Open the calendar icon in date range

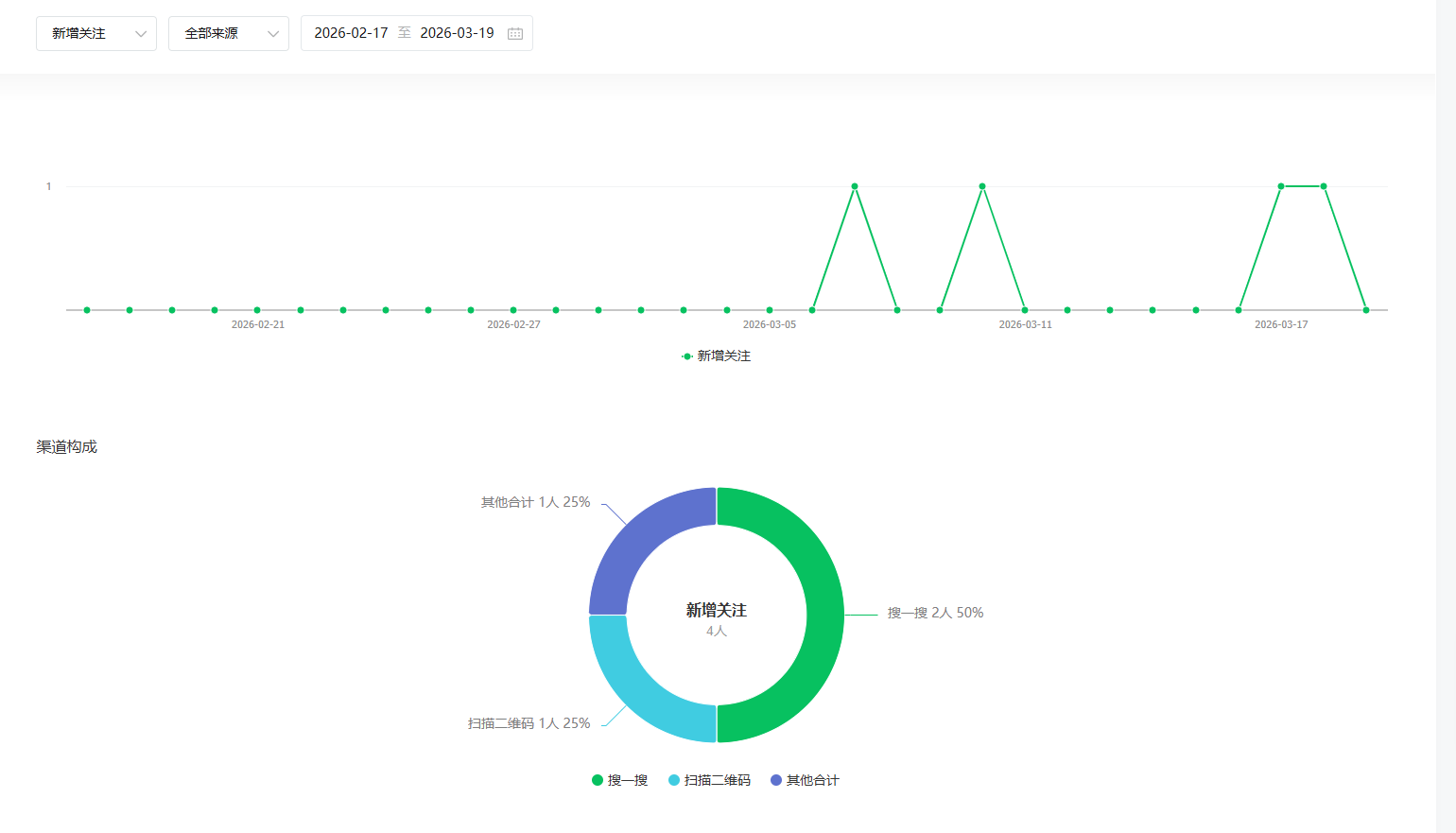click(515, 34)
